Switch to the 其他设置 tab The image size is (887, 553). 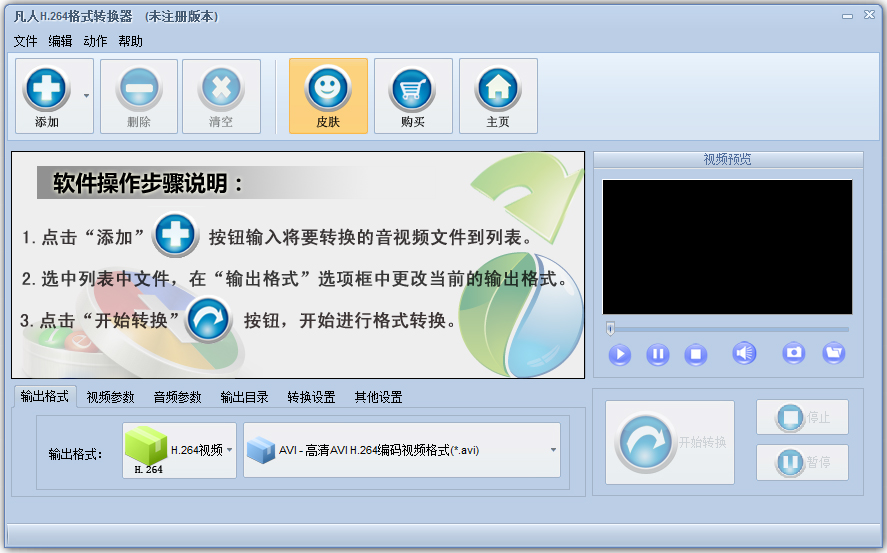(x=378, y=398)
